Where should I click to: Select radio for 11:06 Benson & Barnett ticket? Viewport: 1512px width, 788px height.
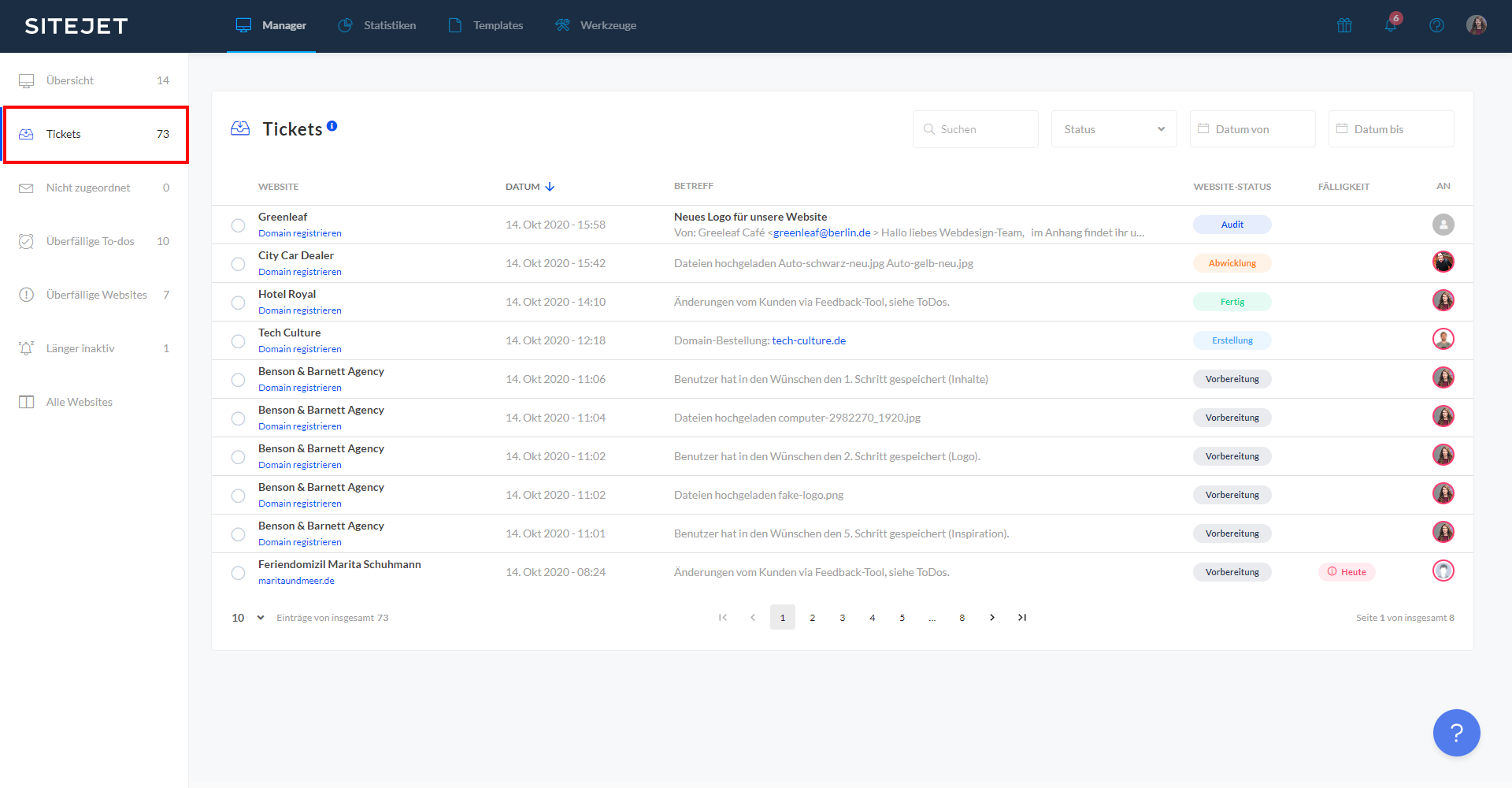[x=238, y=380]
